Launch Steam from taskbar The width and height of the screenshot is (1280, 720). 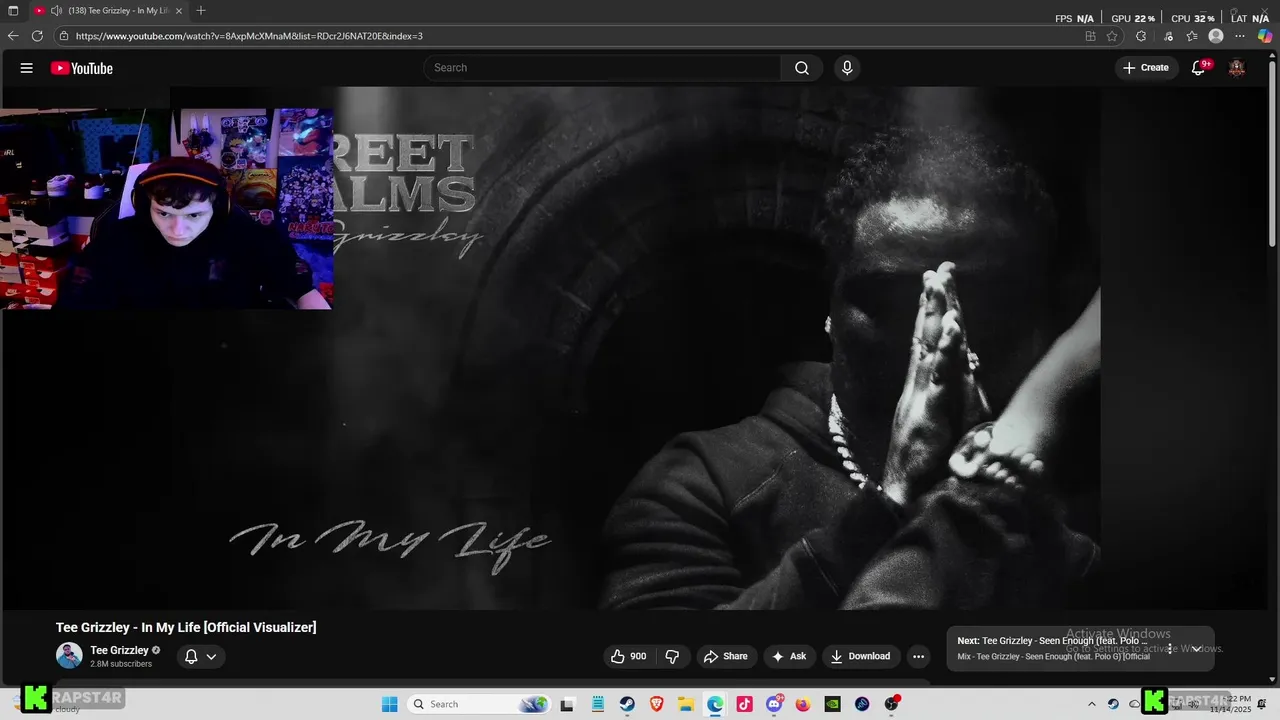coord(627,704)
